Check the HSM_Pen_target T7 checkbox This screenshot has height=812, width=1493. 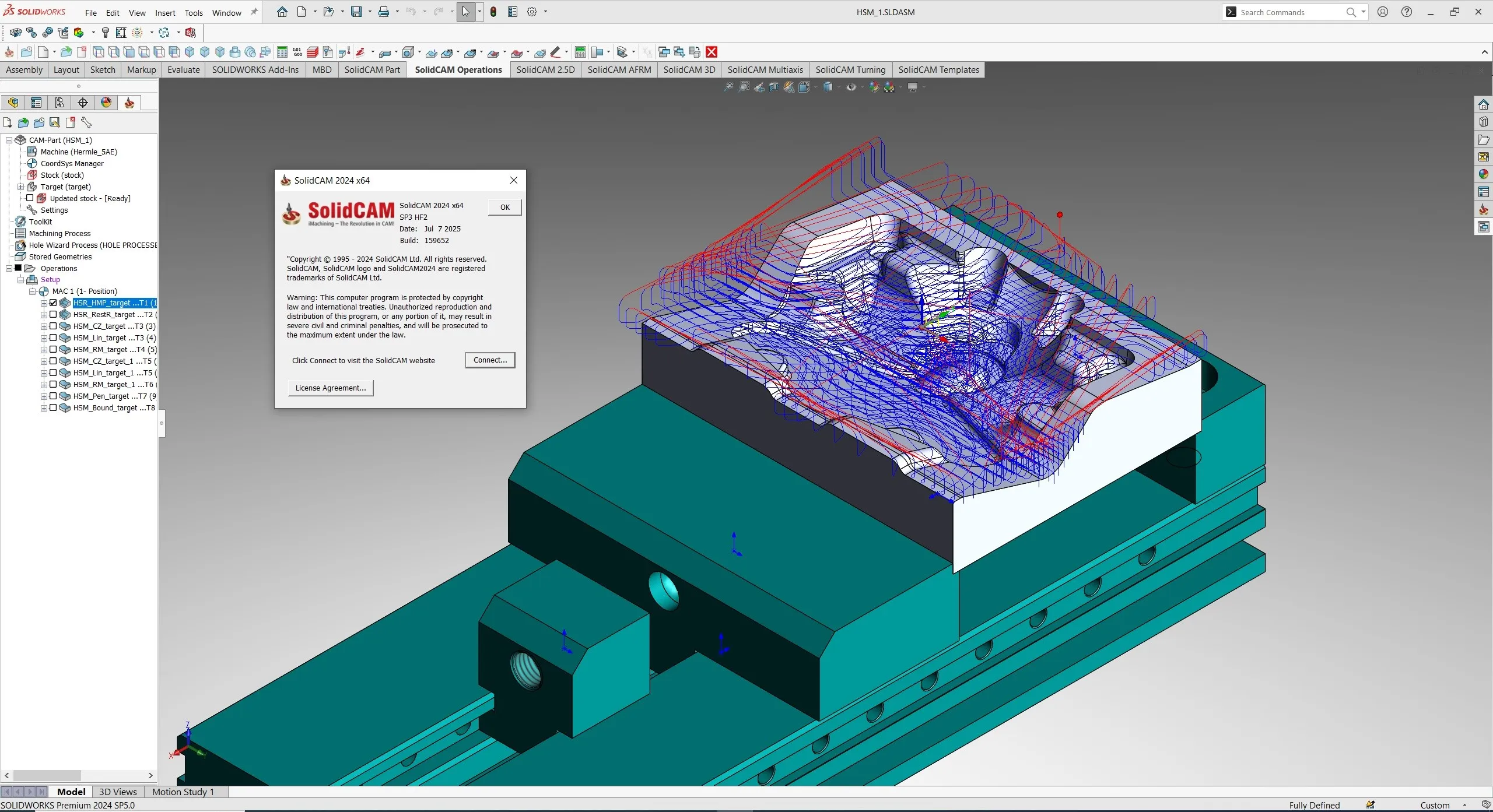(x=53, y=396)
